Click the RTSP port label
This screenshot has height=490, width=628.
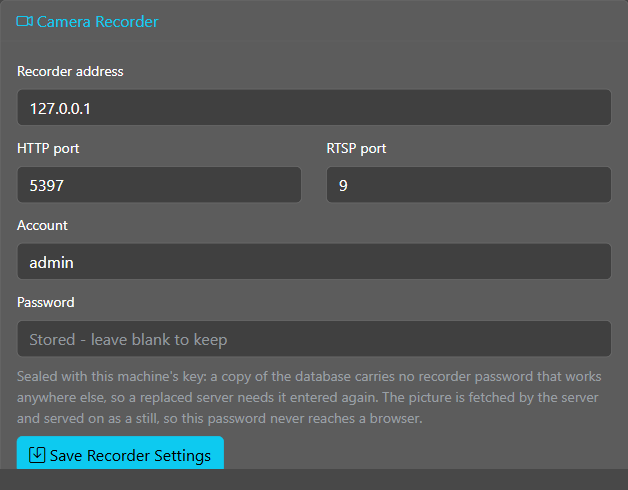pos(356,149)
